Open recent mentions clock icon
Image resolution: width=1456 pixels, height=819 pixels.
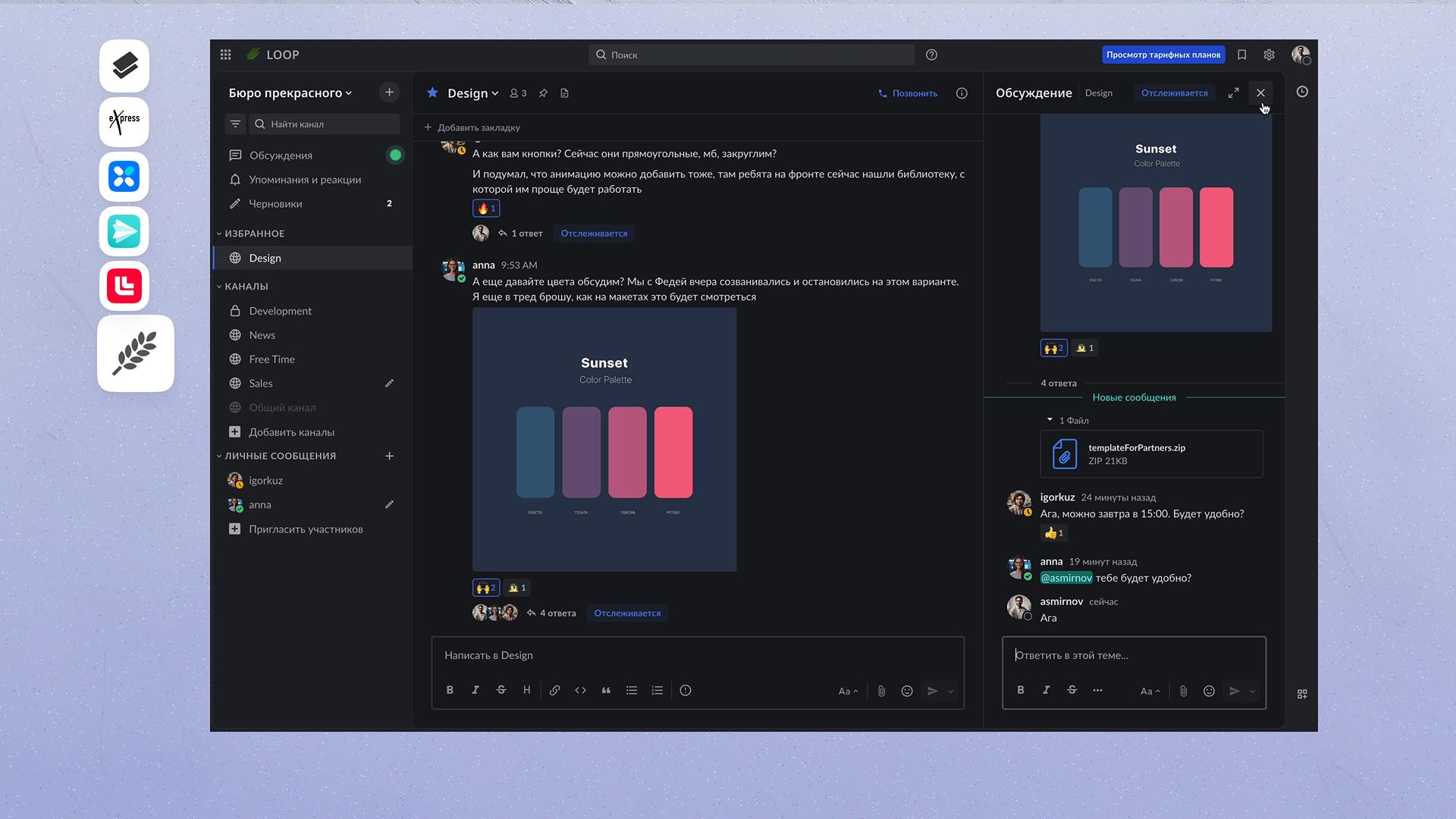click(x=1302, y=92)
